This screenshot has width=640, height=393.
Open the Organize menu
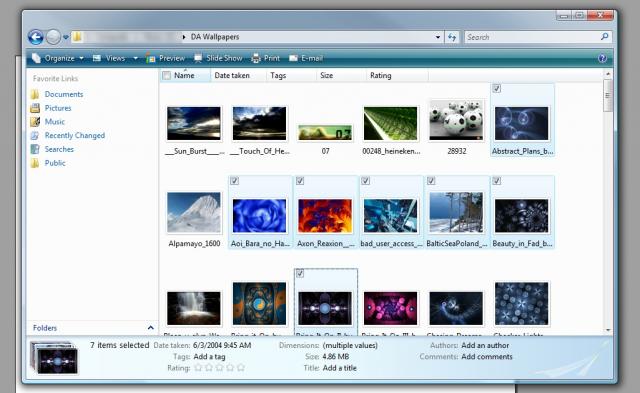(58, 58)
